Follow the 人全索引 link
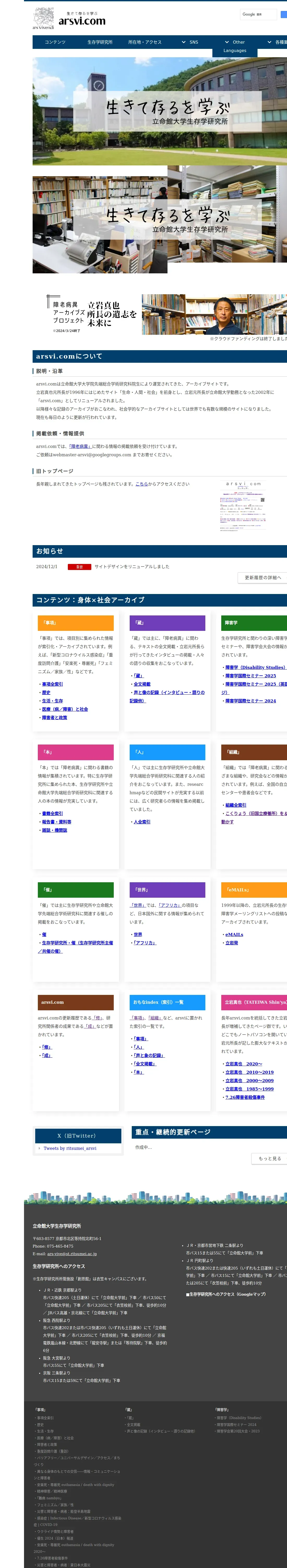 tap(142, 822)
